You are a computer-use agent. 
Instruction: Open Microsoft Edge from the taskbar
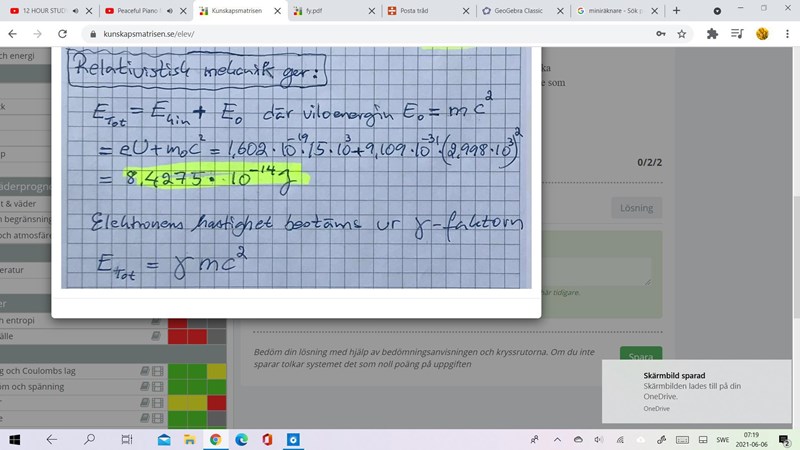[x=241, y=439]
